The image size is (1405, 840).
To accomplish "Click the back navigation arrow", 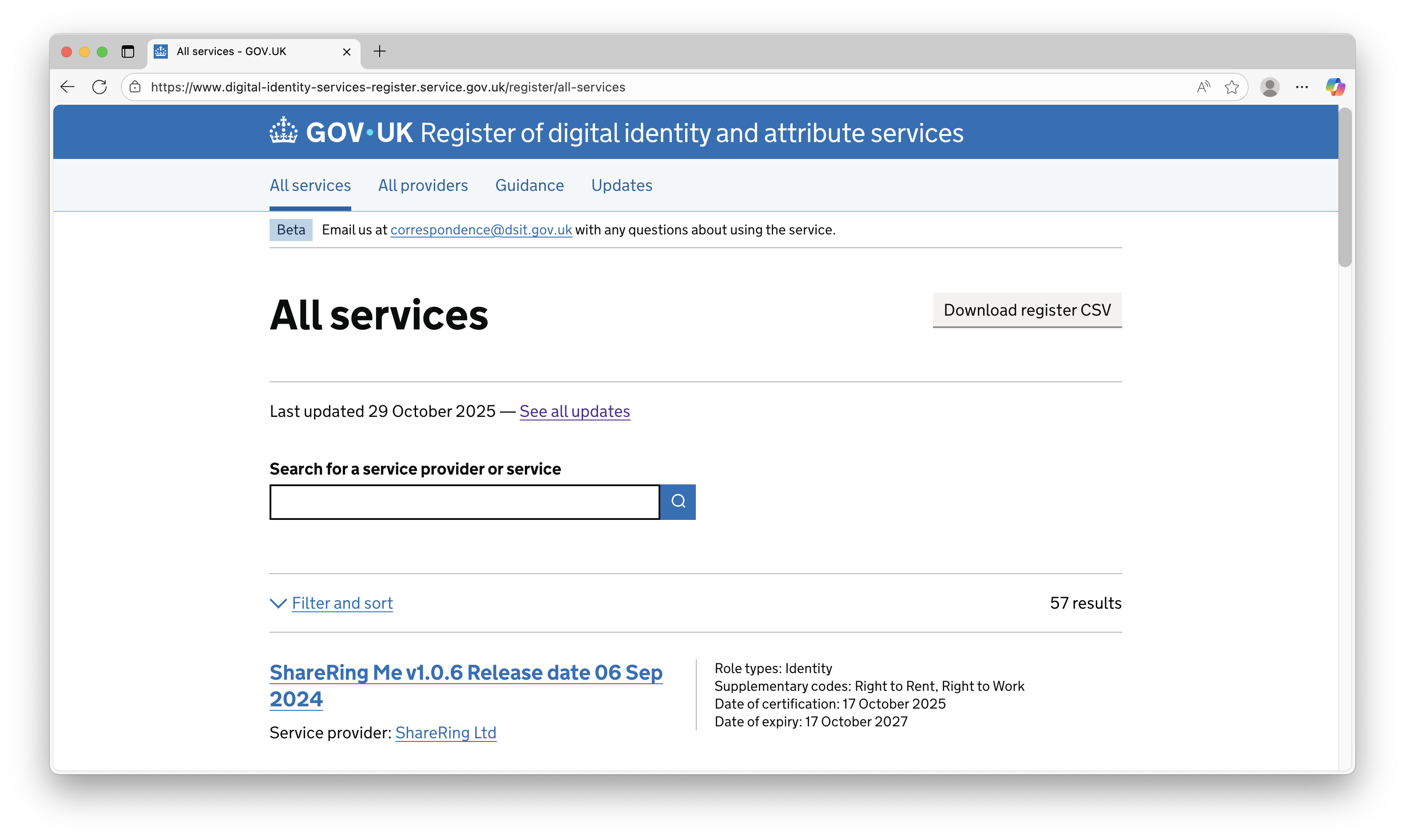I will pos(67,87).
